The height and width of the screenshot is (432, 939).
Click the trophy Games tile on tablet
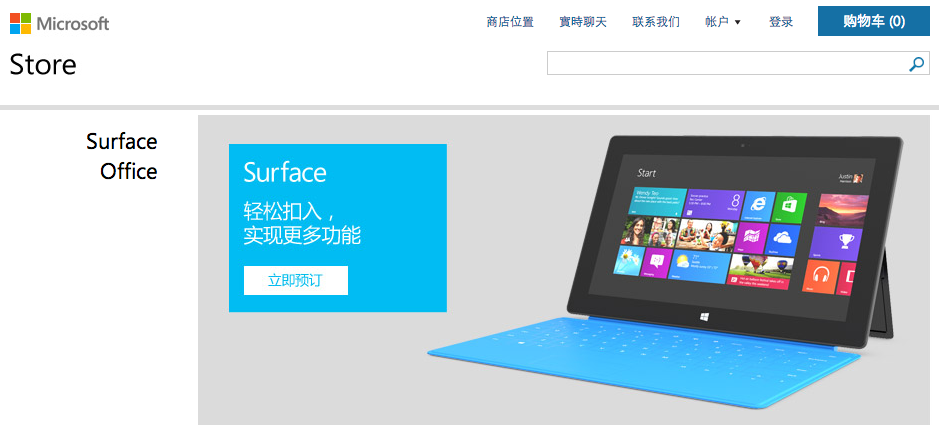tap(845, 241)
